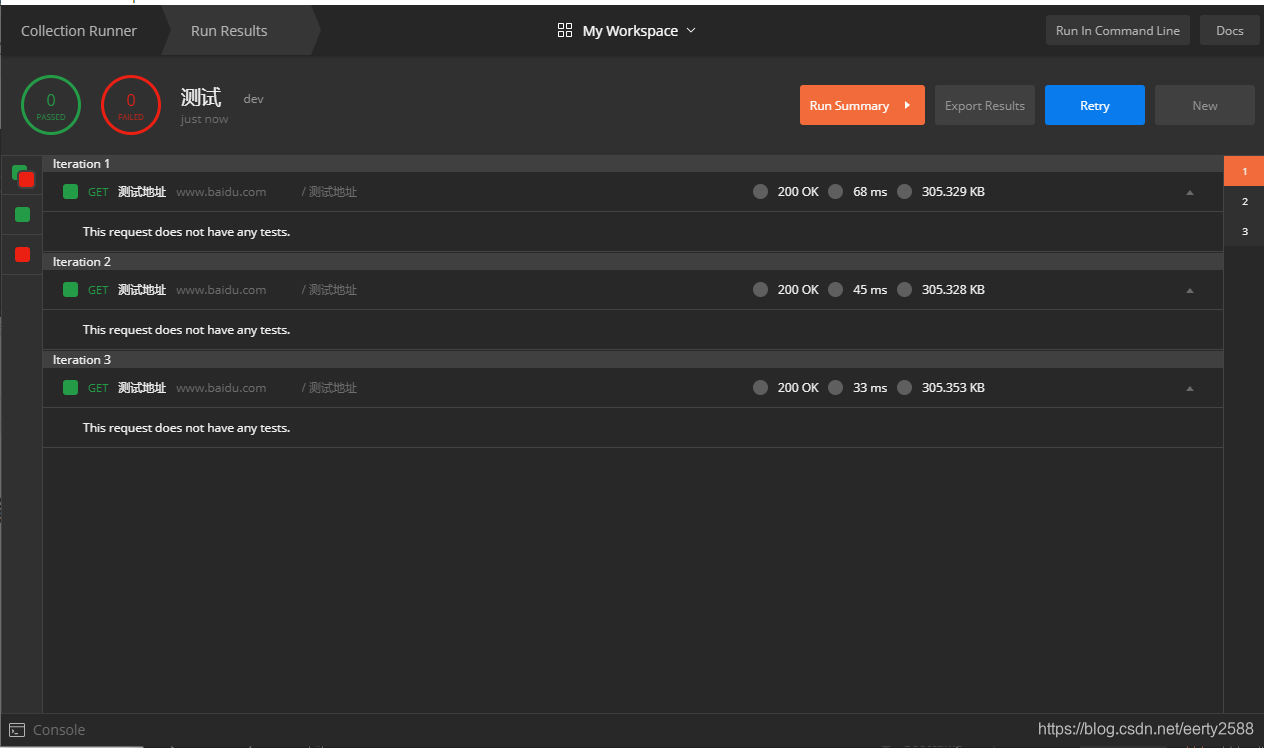Screen dimensions: 1264x748
Task: Click the / 测试地址 path in Iteration 3
Action: pos(329,388)
